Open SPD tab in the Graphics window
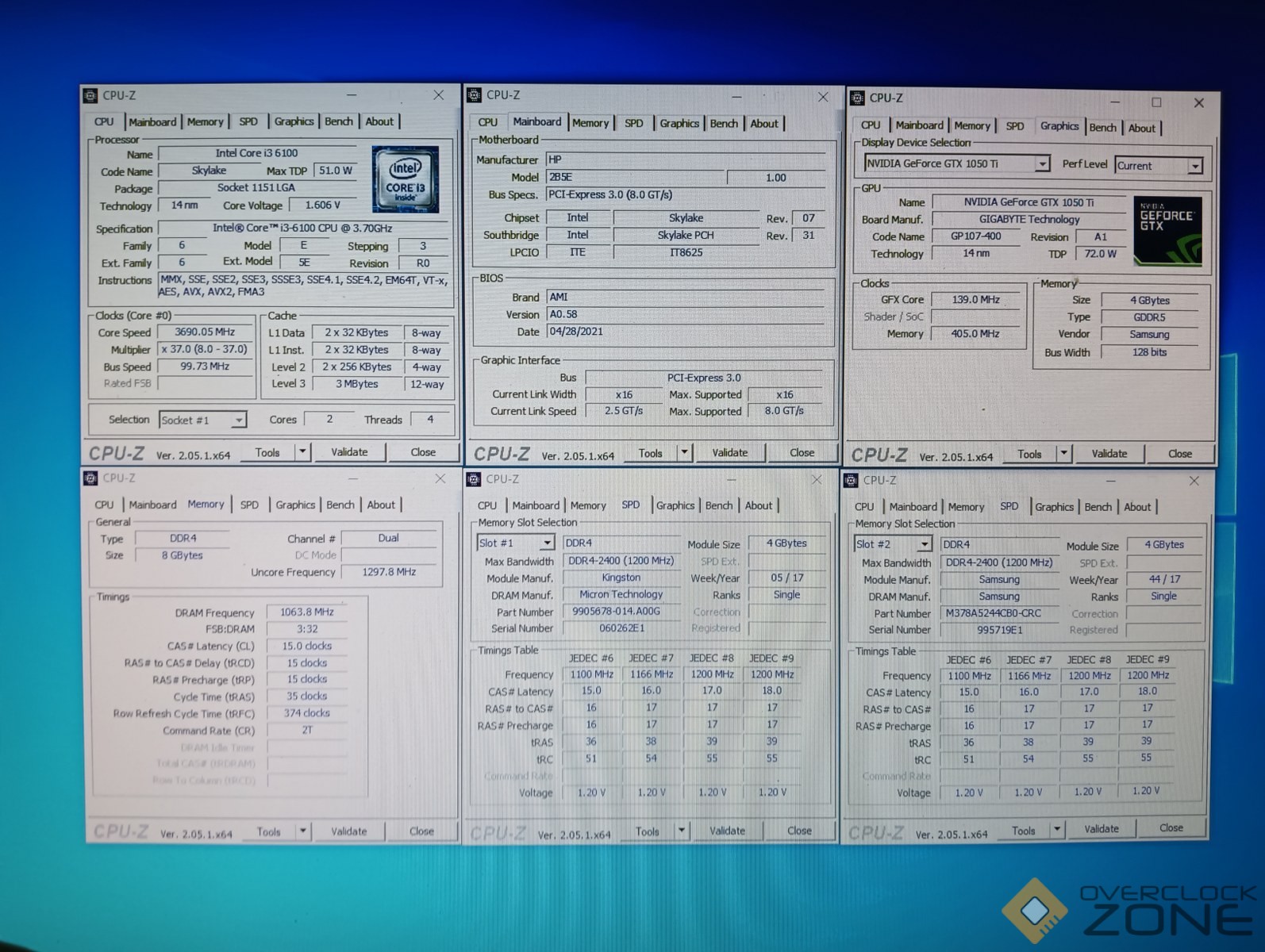The width and height of the screenshot is (1265, 952). (x=1015, y=126)
